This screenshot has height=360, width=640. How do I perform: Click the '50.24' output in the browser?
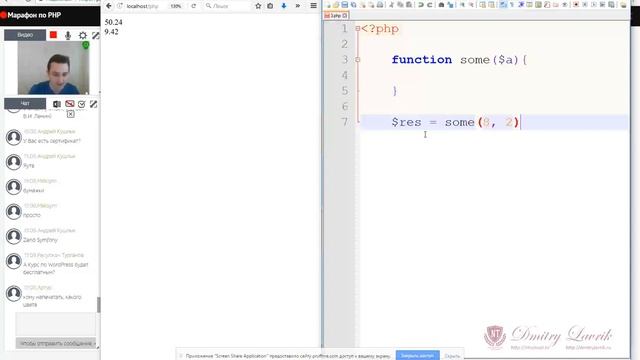click(113, 22)
